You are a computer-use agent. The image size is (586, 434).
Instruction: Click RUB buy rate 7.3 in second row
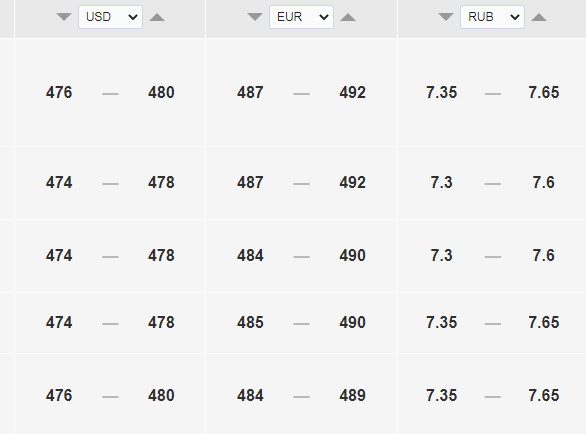click(441, 182)
